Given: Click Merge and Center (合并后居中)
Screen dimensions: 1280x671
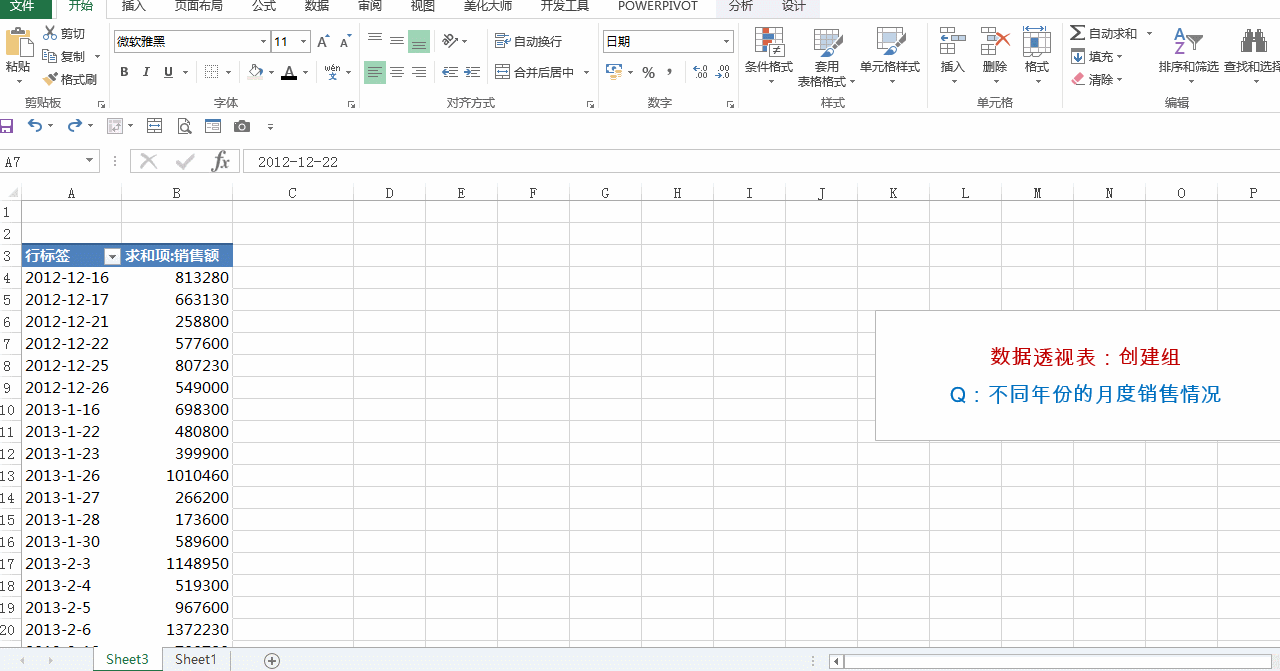Looking at the screenshot, I should click(535, 72).
